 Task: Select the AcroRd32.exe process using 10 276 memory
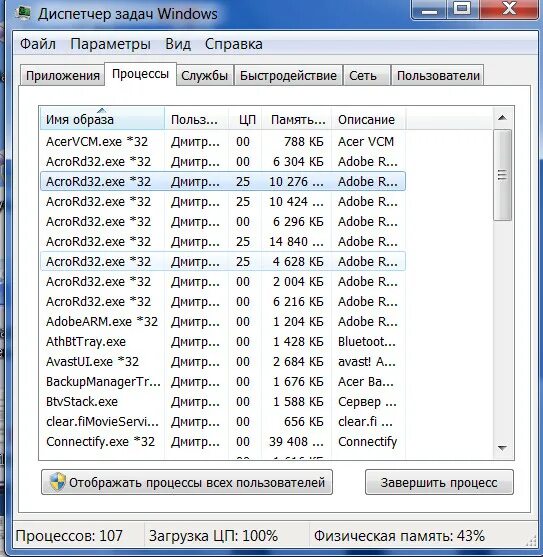point(223,182)
